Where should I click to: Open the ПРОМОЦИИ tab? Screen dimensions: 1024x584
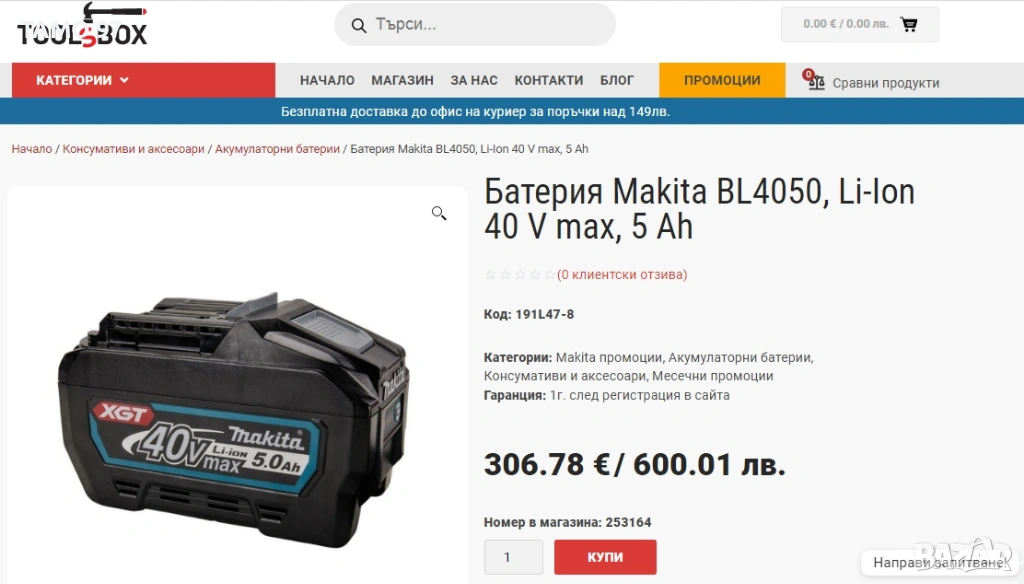click(x=722, y=80)
